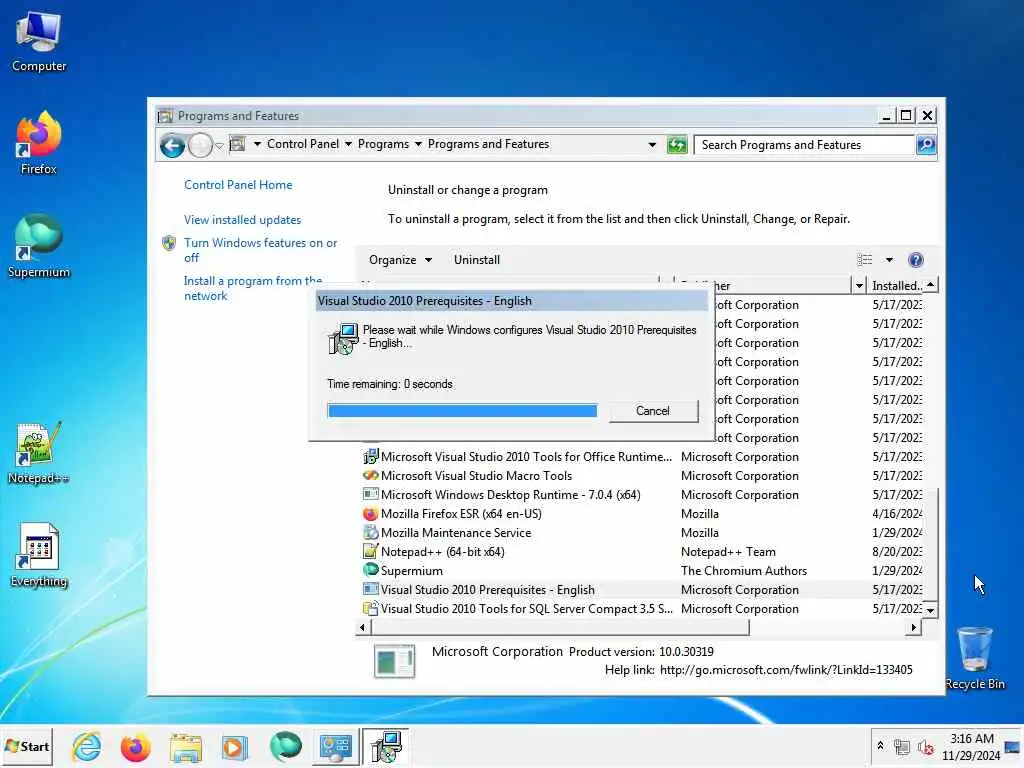1024x768 pixels.
Task: Launch Windows Media Player from the taskbar
Action: pos(234,746)
